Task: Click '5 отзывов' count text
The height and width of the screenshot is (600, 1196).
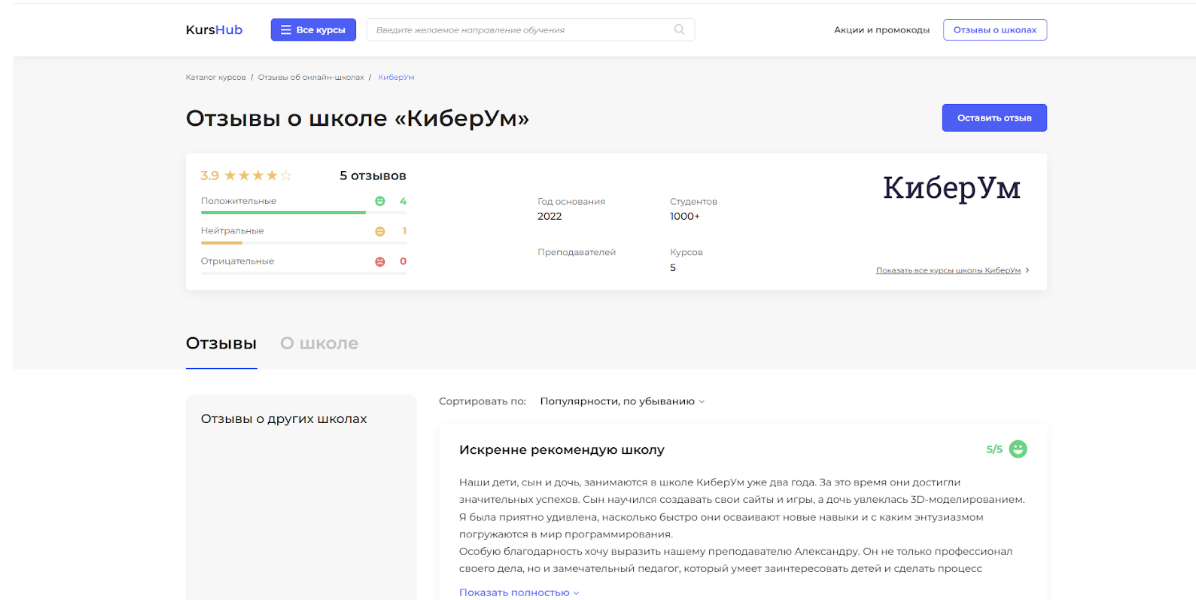Action: [x=373, y=176]
